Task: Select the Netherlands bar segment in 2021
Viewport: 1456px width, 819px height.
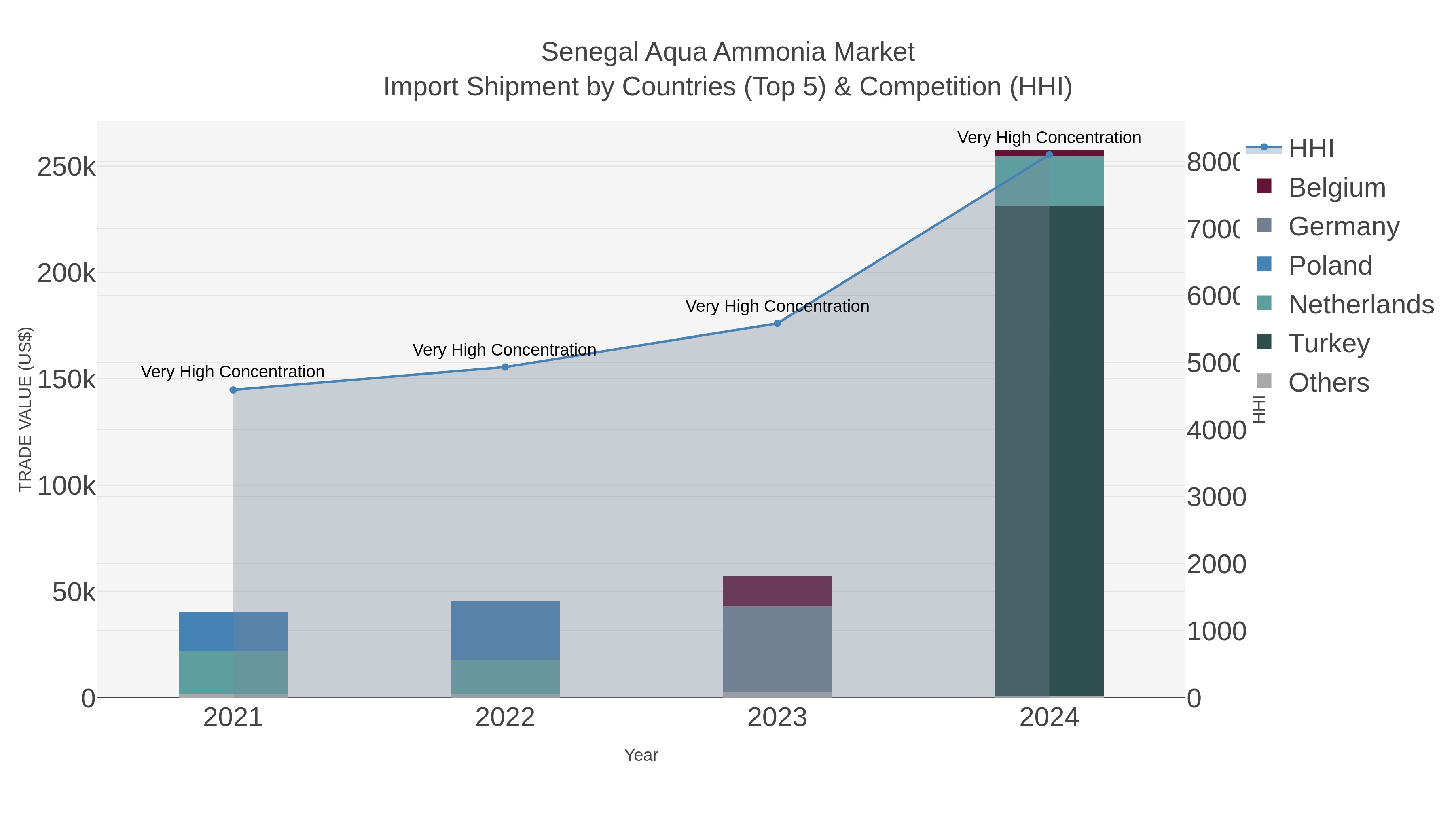Action: pyautogui.click(x=233, y=673)
